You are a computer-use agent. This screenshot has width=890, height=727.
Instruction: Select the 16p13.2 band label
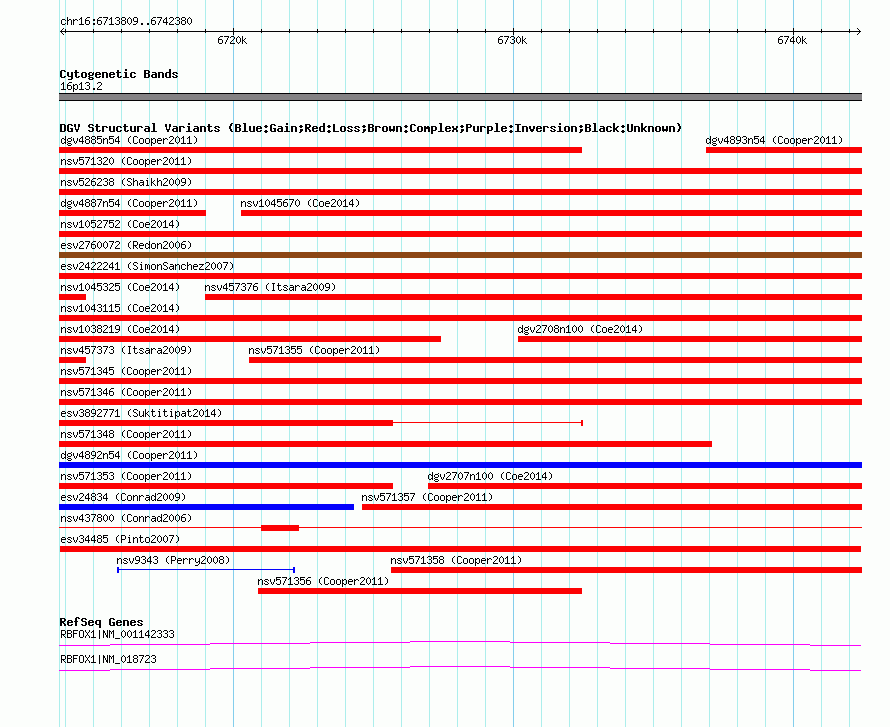81,86
